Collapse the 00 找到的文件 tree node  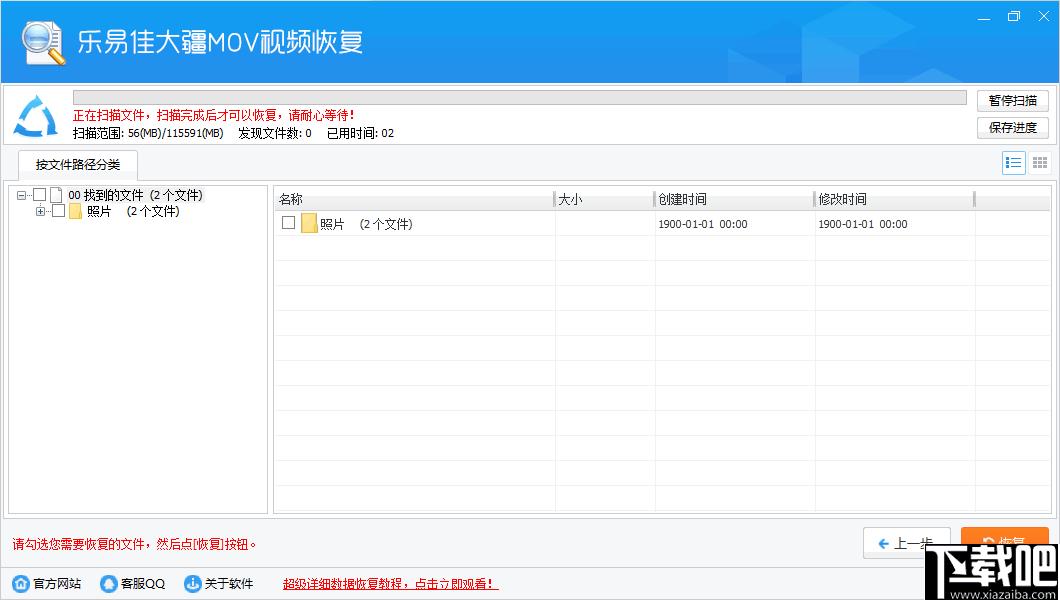22,195
